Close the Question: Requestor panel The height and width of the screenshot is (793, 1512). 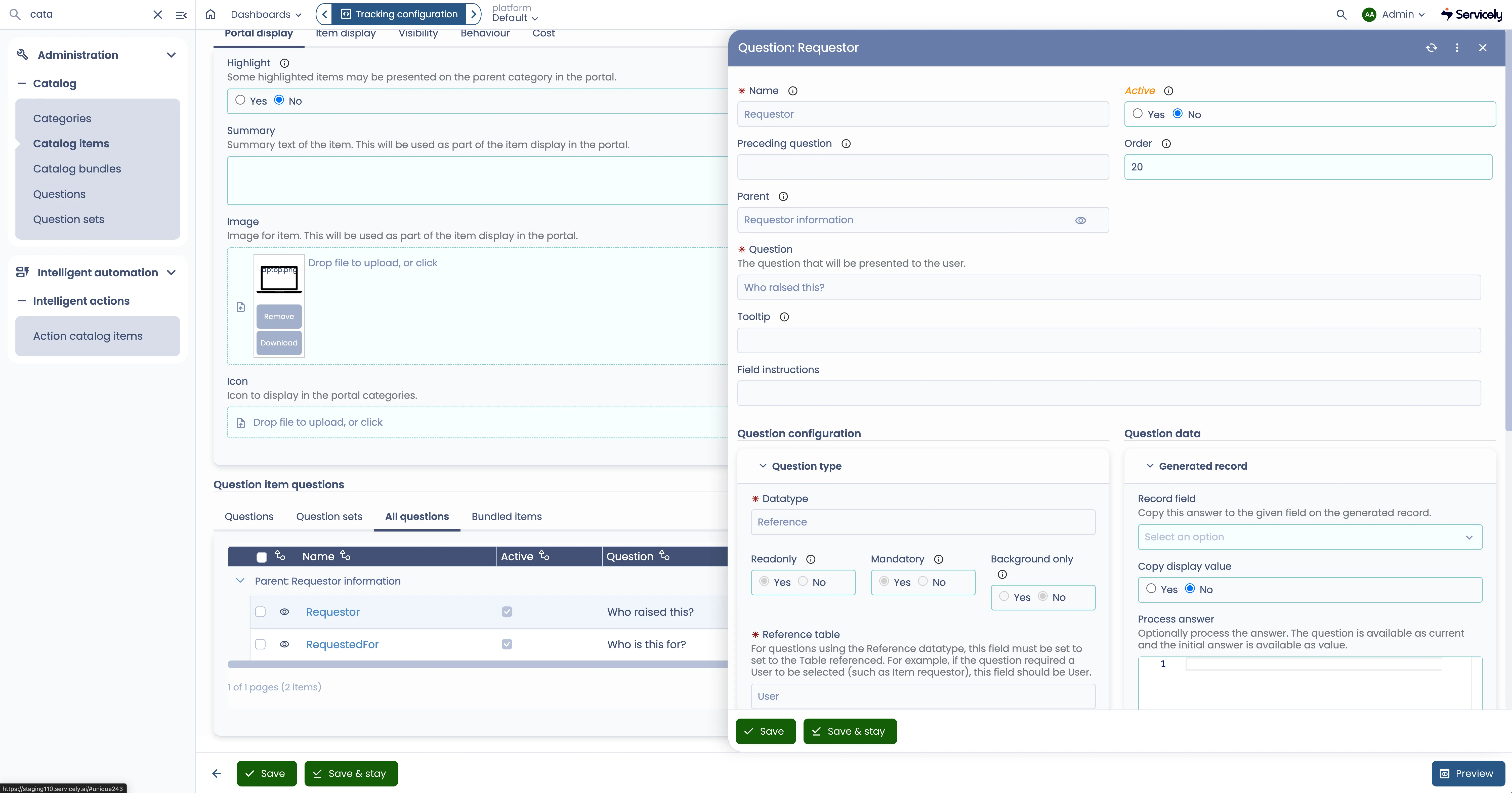(x=1483, y=48)
